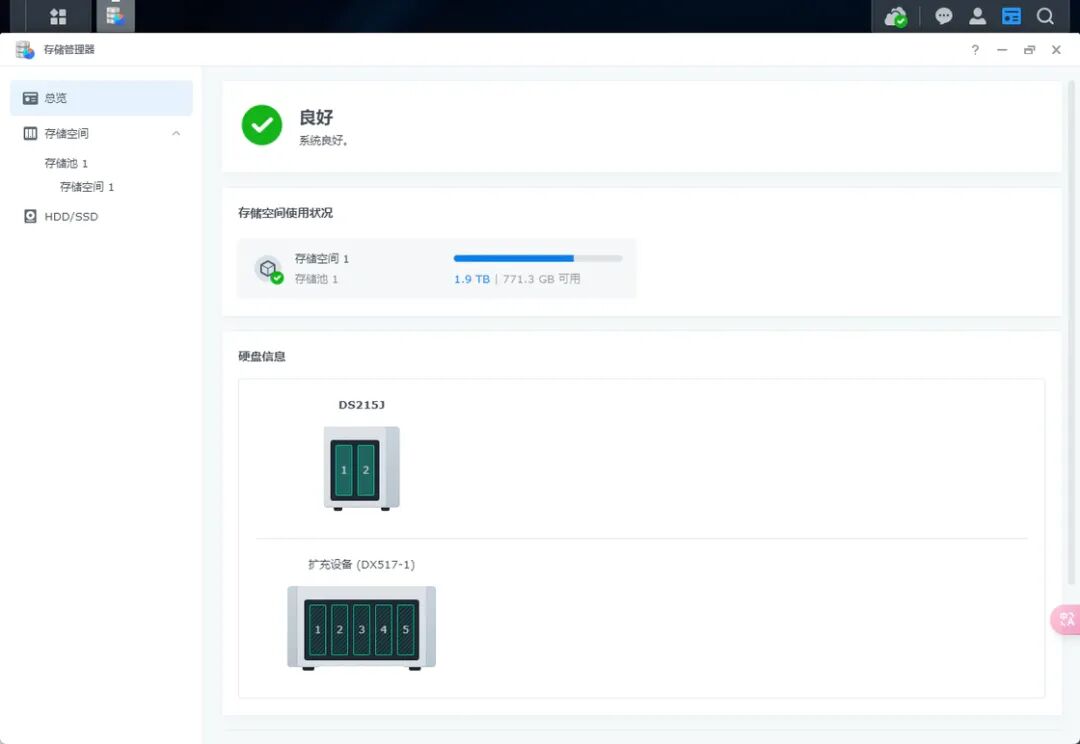Click the 硬盘信息 heading
The height and width of the screenshot is (744, 1080).
(262, 356)
